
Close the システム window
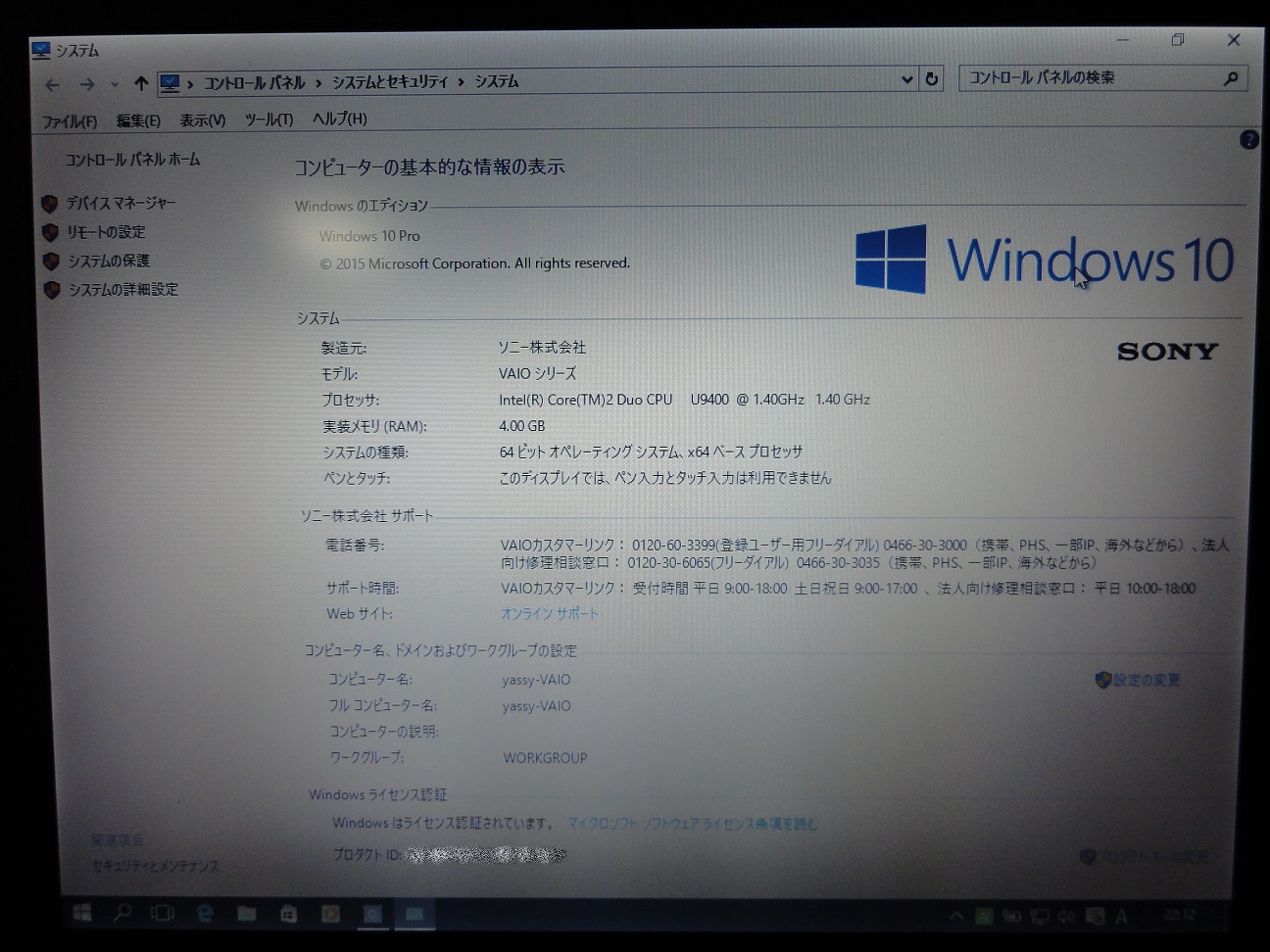coord(1234,40)
